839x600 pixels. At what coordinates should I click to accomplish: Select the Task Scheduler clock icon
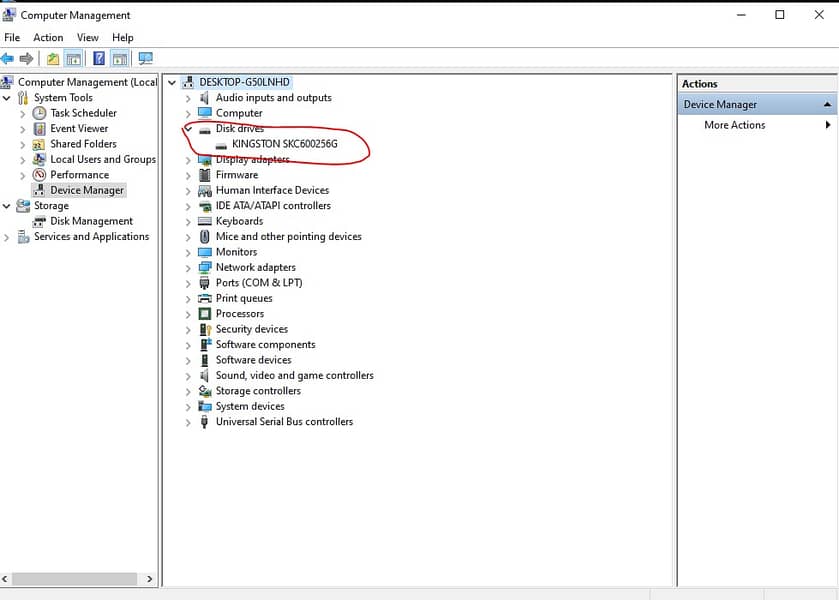tap(39, 113)
